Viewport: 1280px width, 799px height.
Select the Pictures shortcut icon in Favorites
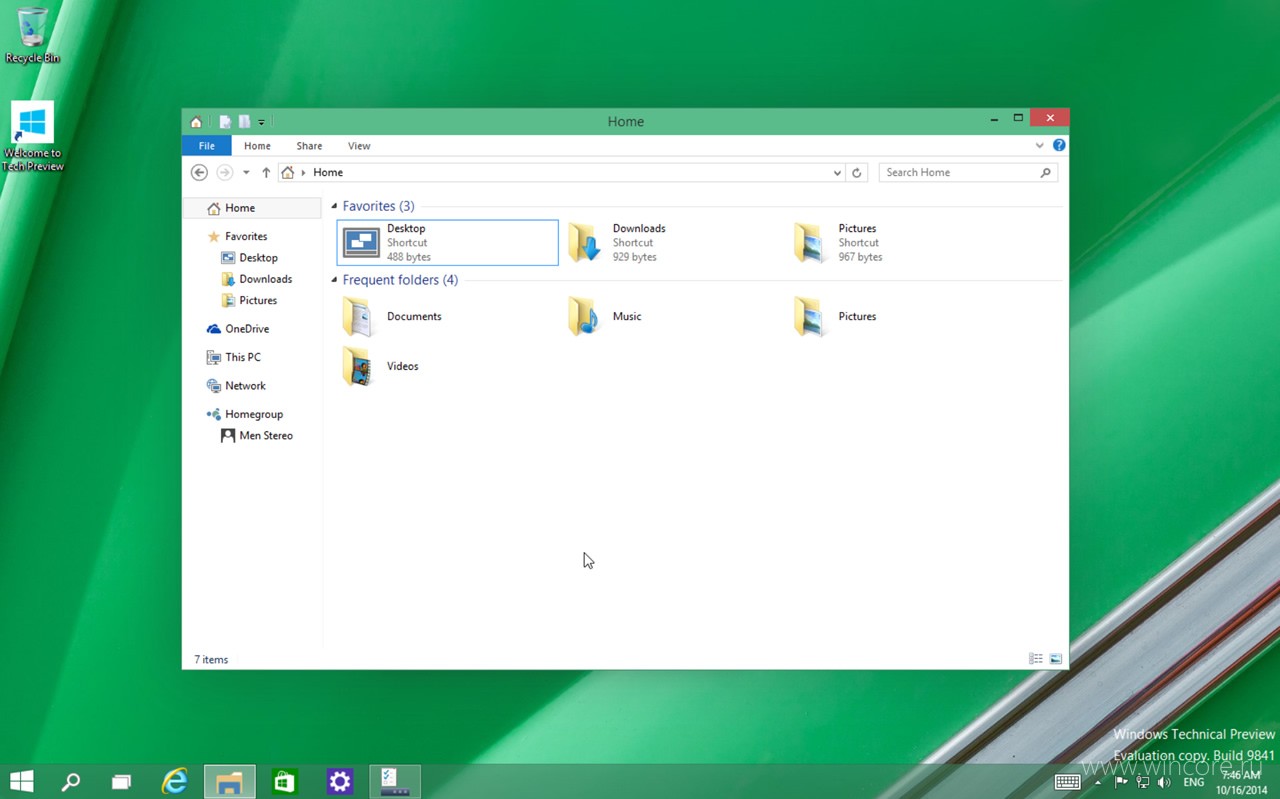(811, 243)
